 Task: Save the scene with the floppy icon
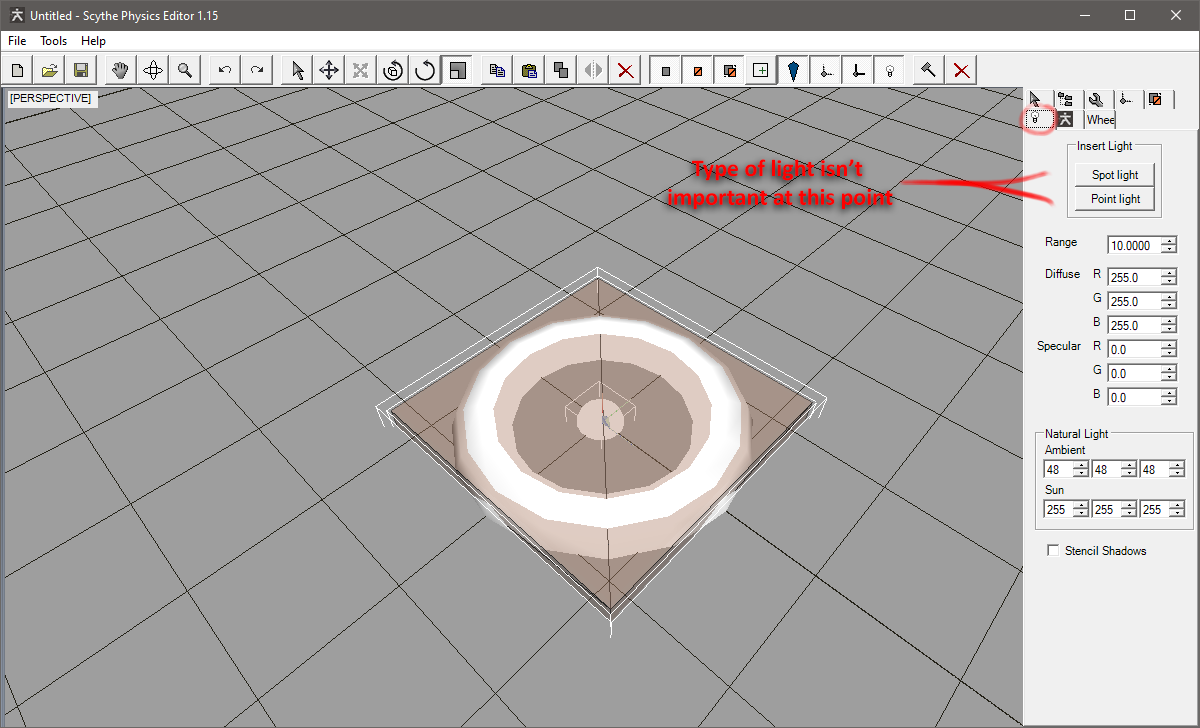click(x=81, y=70)
